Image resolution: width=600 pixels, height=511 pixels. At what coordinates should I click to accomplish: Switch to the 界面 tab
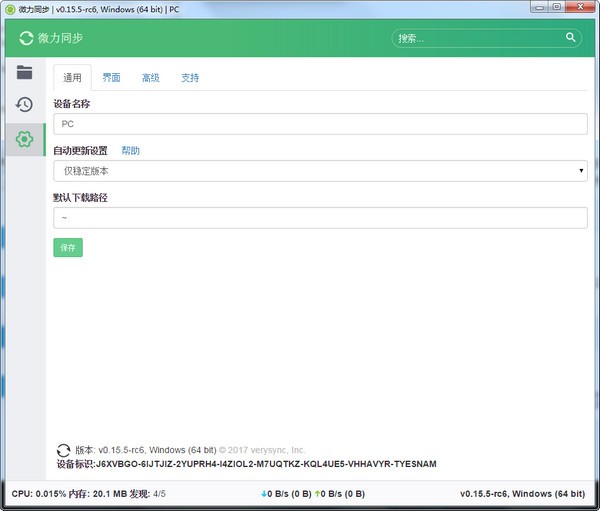(x=111, y=77)
